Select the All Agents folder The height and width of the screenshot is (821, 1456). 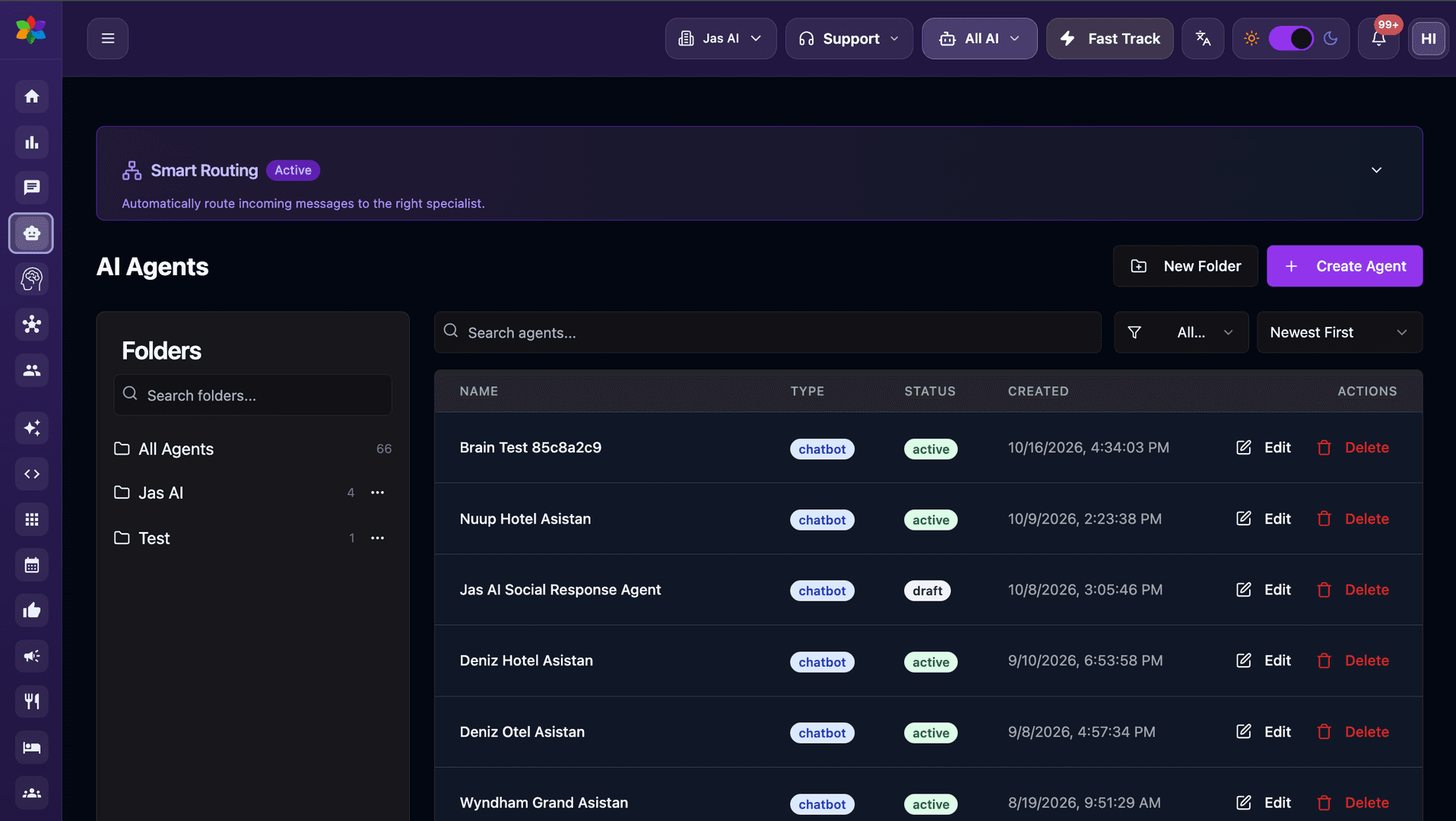(252, 449)
